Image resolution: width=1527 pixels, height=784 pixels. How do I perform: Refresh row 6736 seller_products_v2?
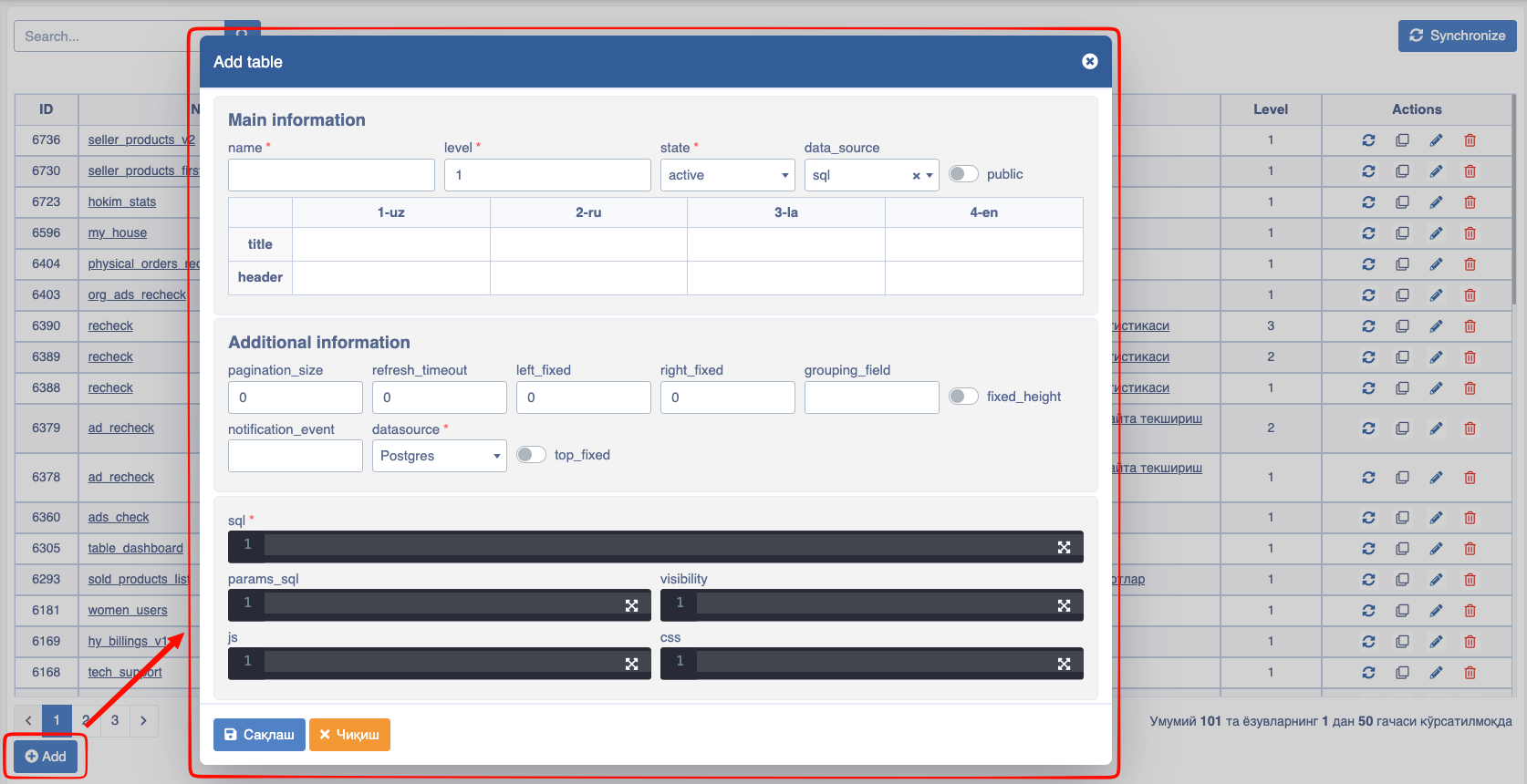(x=1368, y=140)
